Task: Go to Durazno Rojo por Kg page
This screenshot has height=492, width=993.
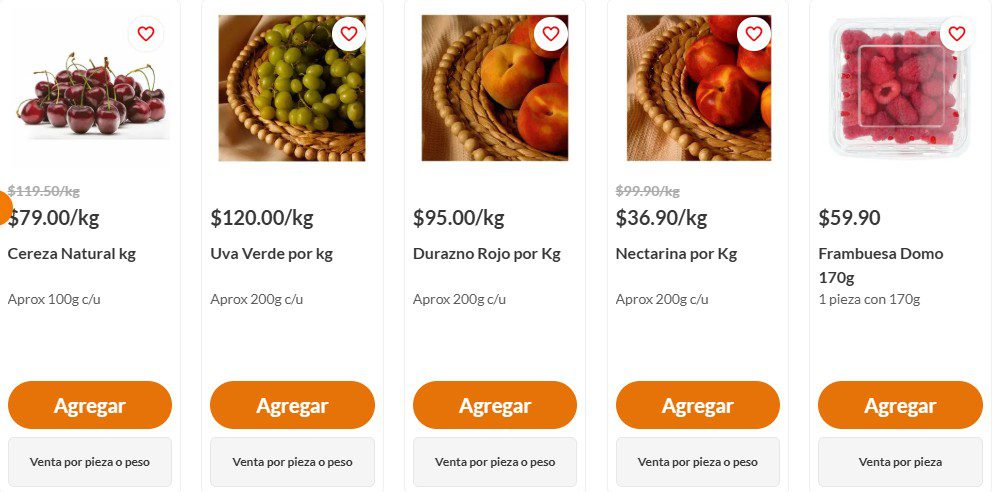Action: 487,254
